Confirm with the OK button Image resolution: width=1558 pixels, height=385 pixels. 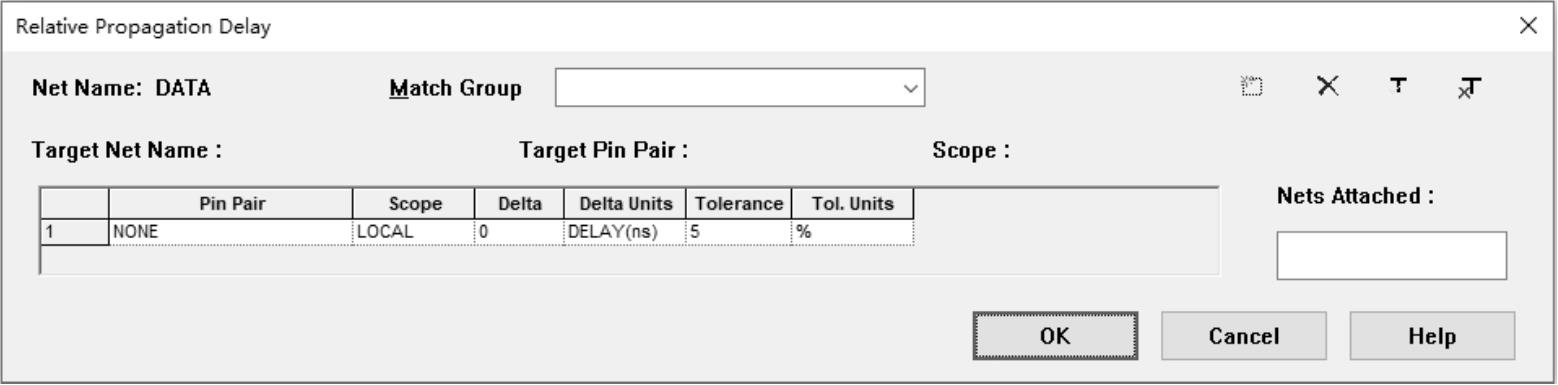click(1056, 336)
